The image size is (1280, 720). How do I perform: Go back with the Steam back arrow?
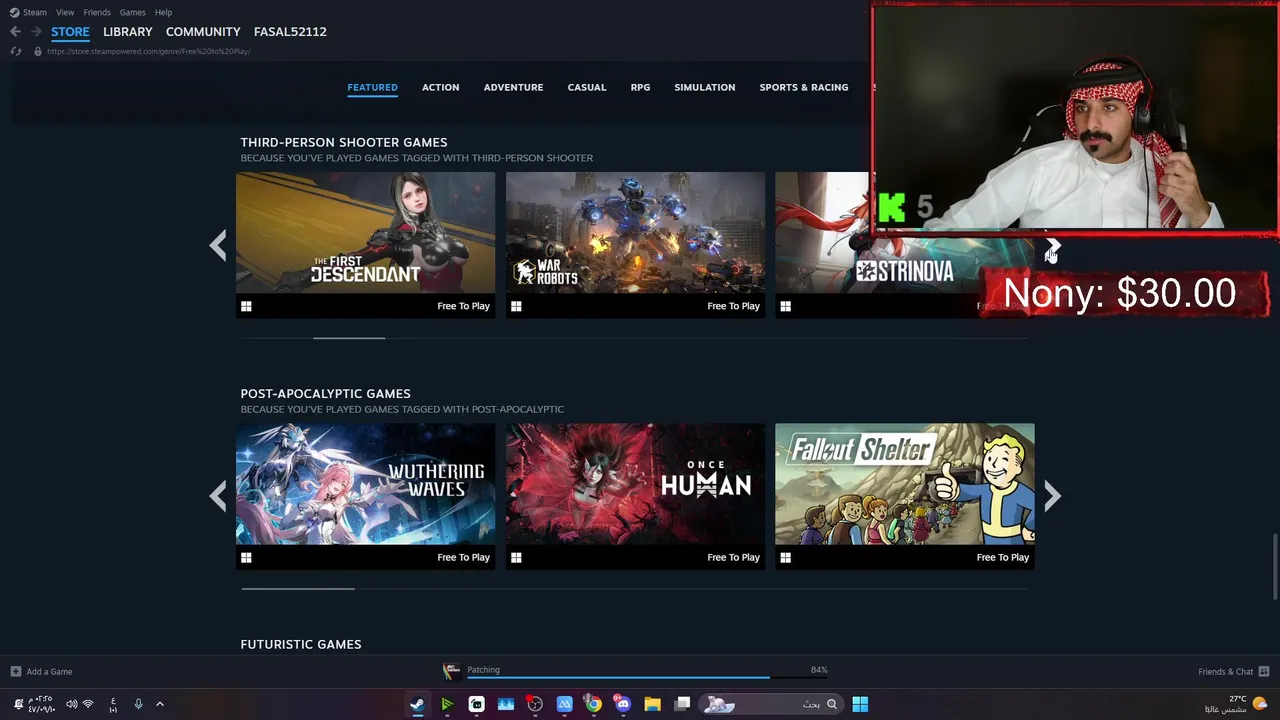click(15, 32)
